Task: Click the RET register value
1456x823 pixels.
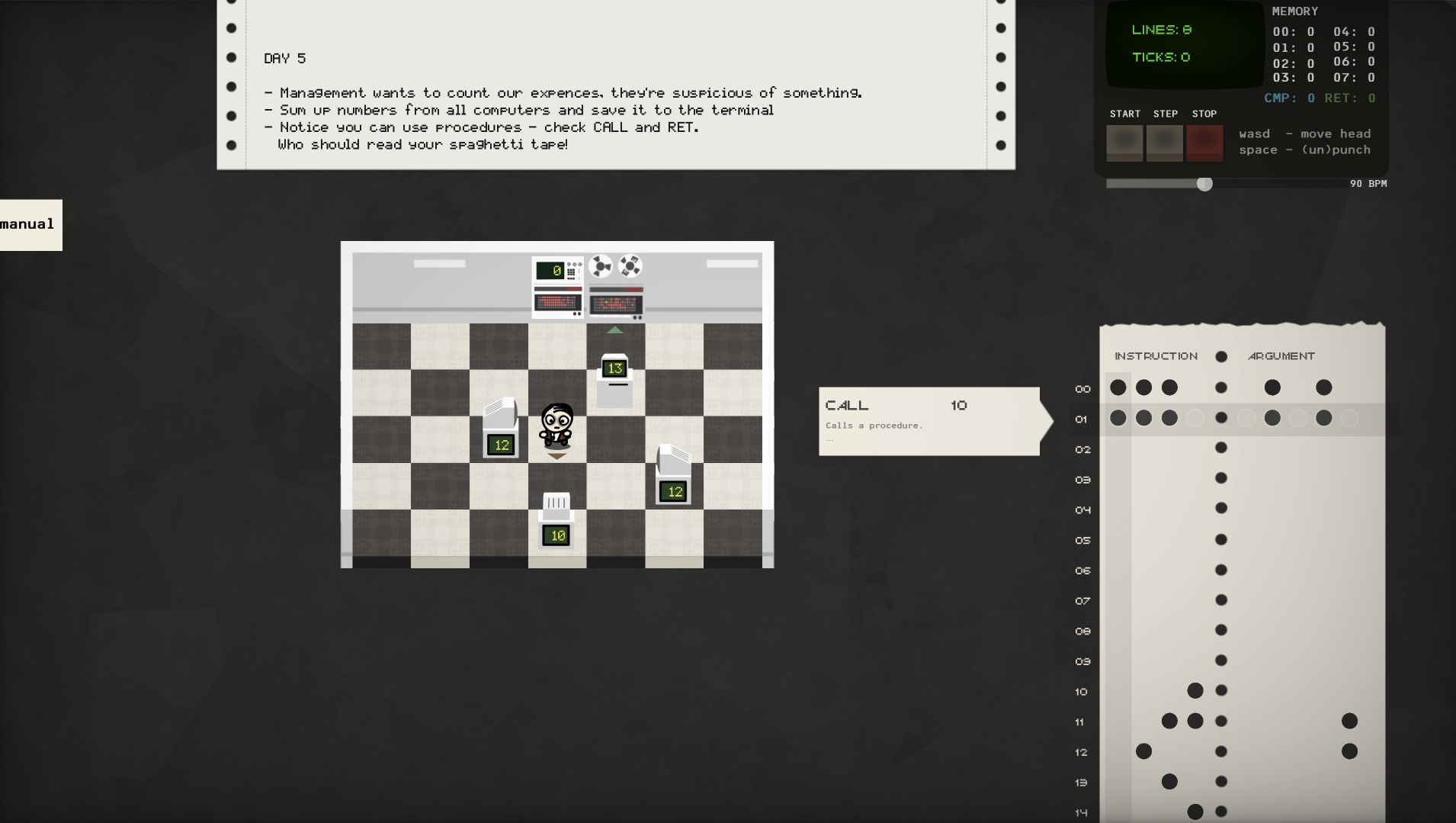Action: pyautogui.click(x=1371, y=98)
